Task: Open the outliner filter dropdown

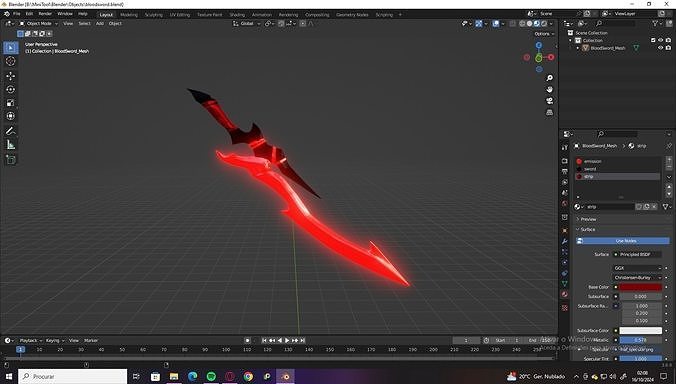Action: (x=656, y=24)
